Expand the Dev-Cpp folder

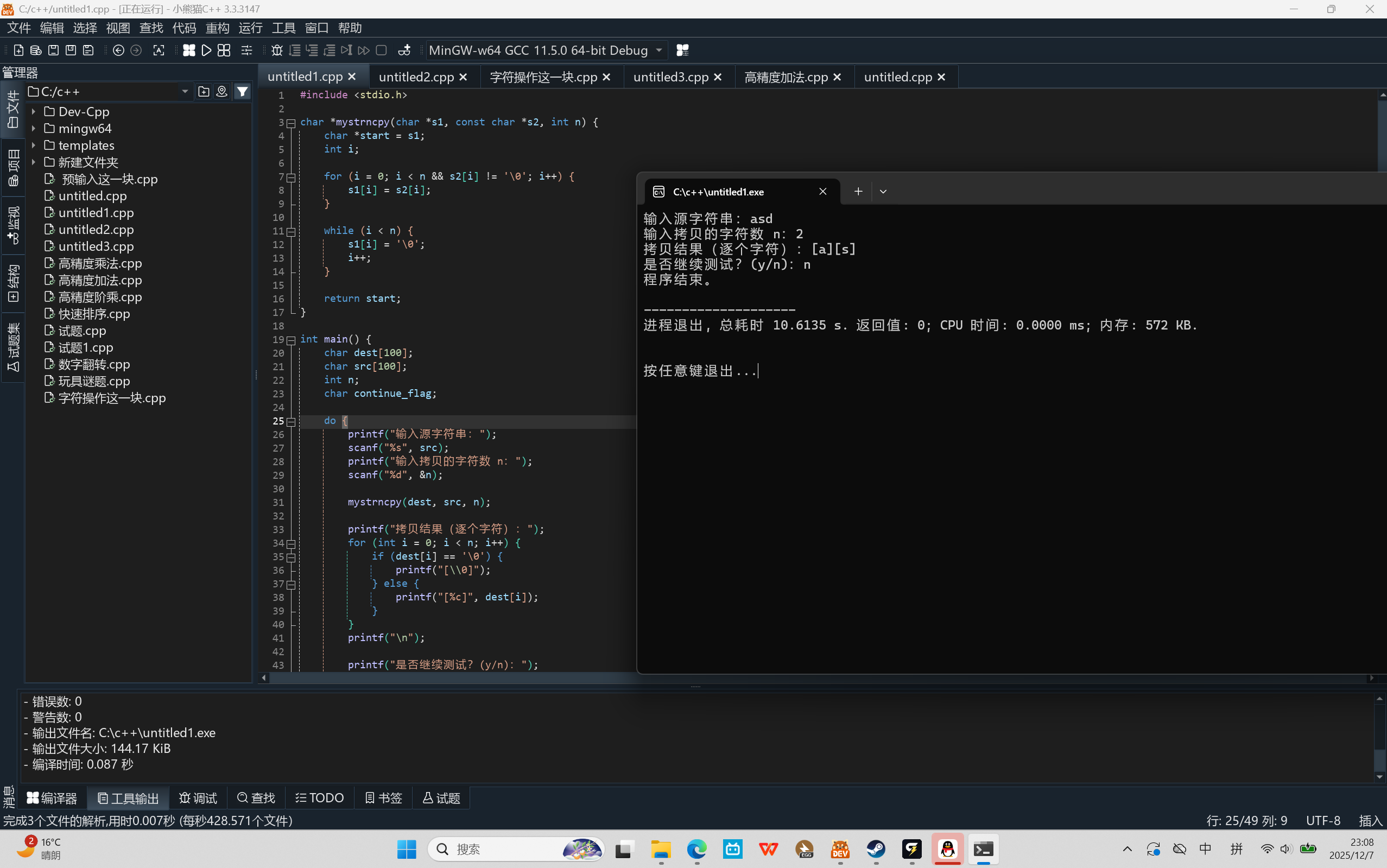pos(34,112)
